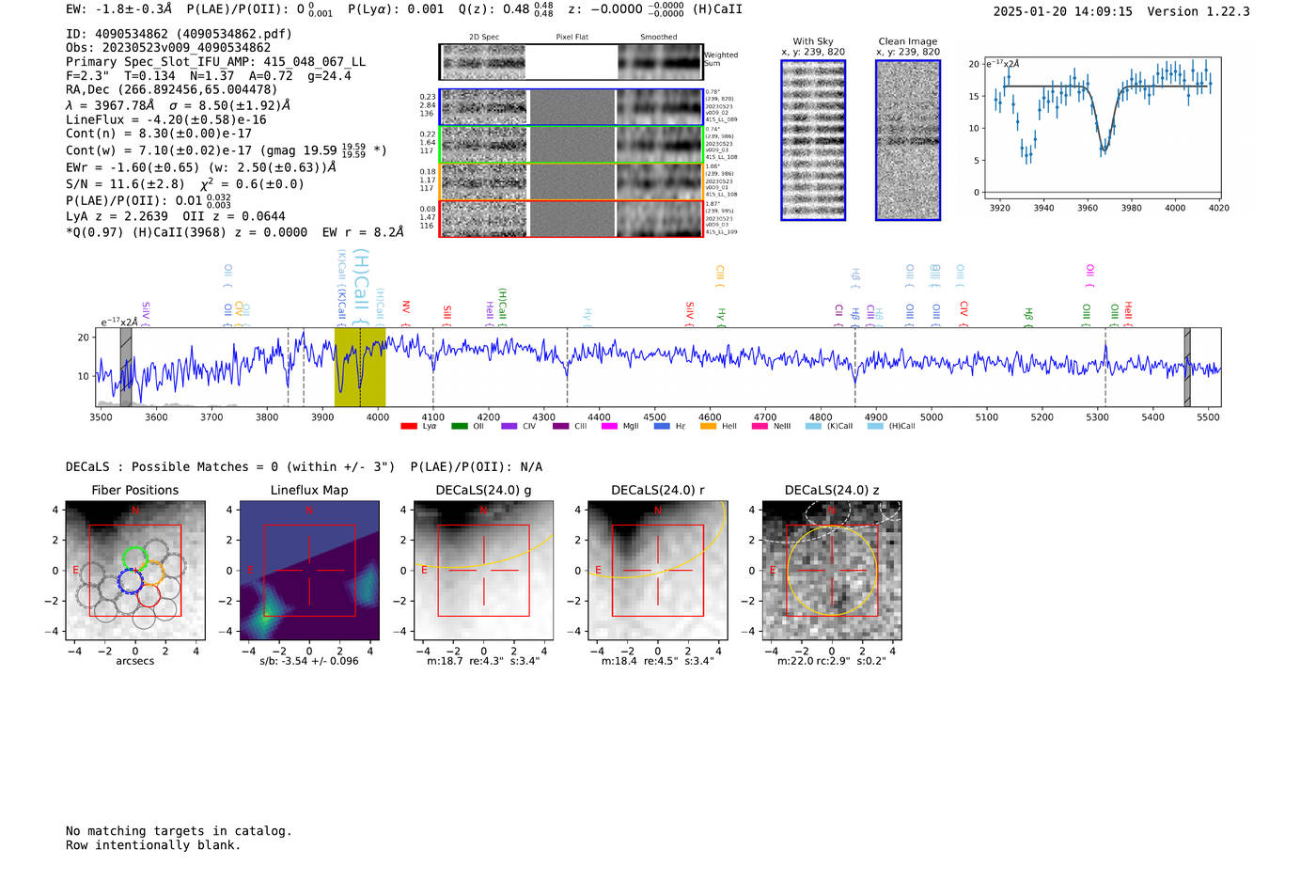Click the OII green legend swatch

459,426
